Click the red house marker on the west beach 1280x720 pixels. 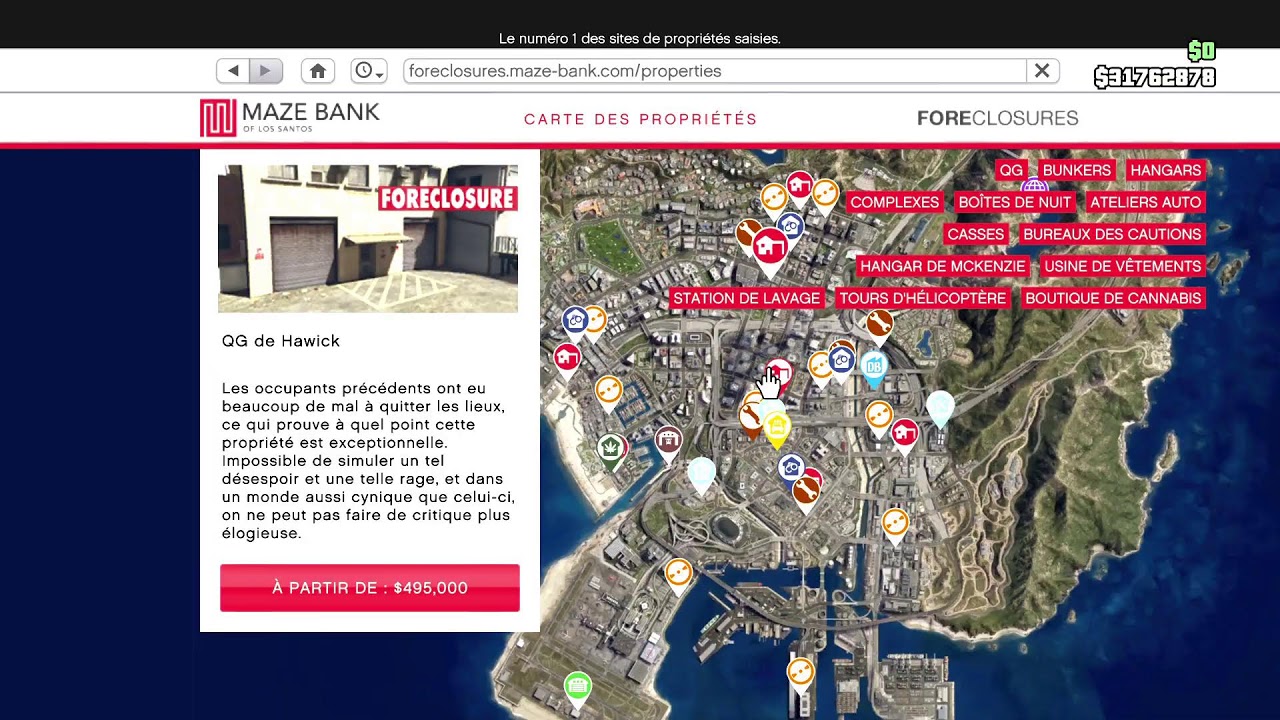[x=567, y=359]
